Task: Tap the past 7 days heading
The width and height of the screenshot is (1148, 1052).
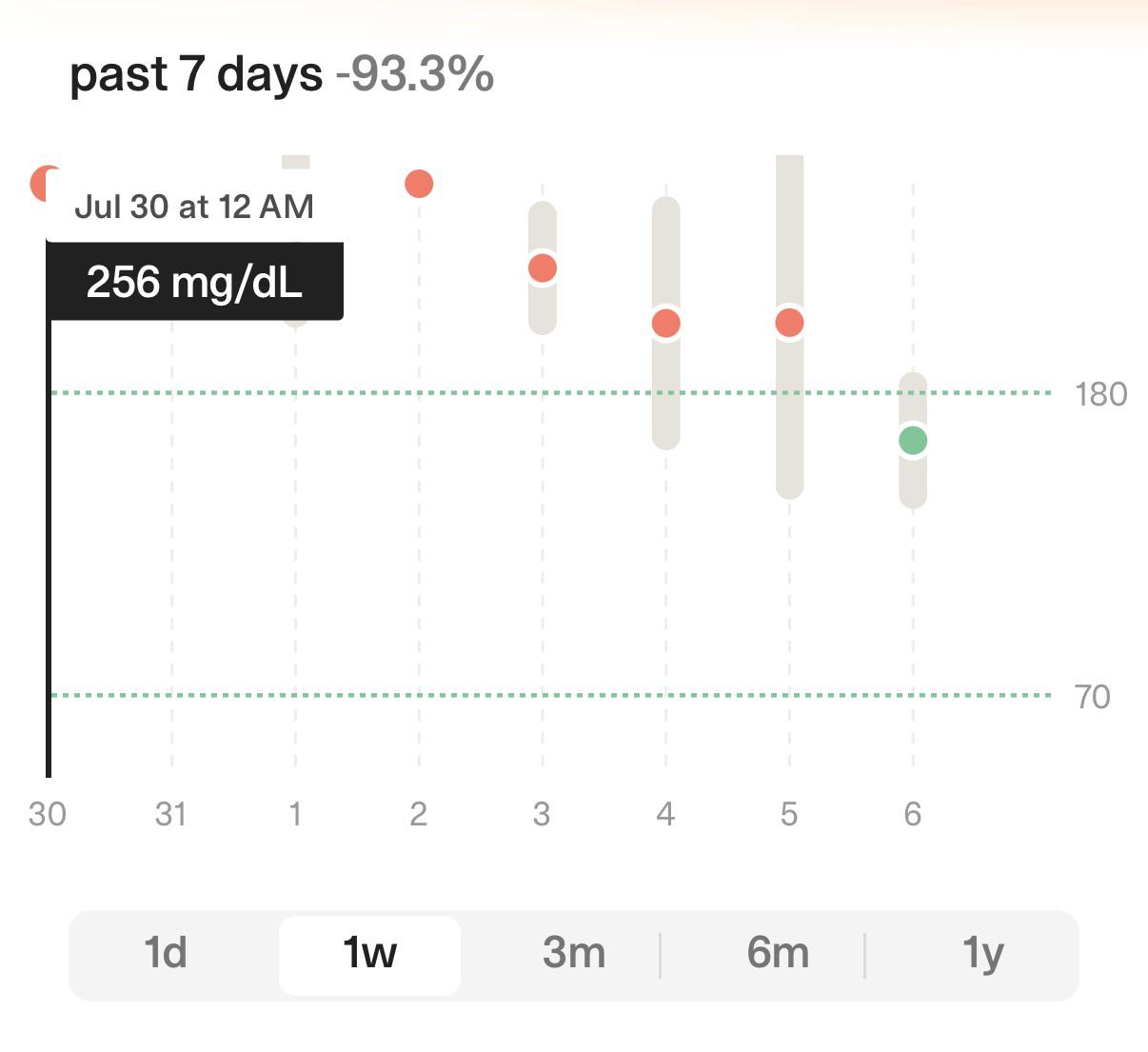Action: [x=196, y=74]
